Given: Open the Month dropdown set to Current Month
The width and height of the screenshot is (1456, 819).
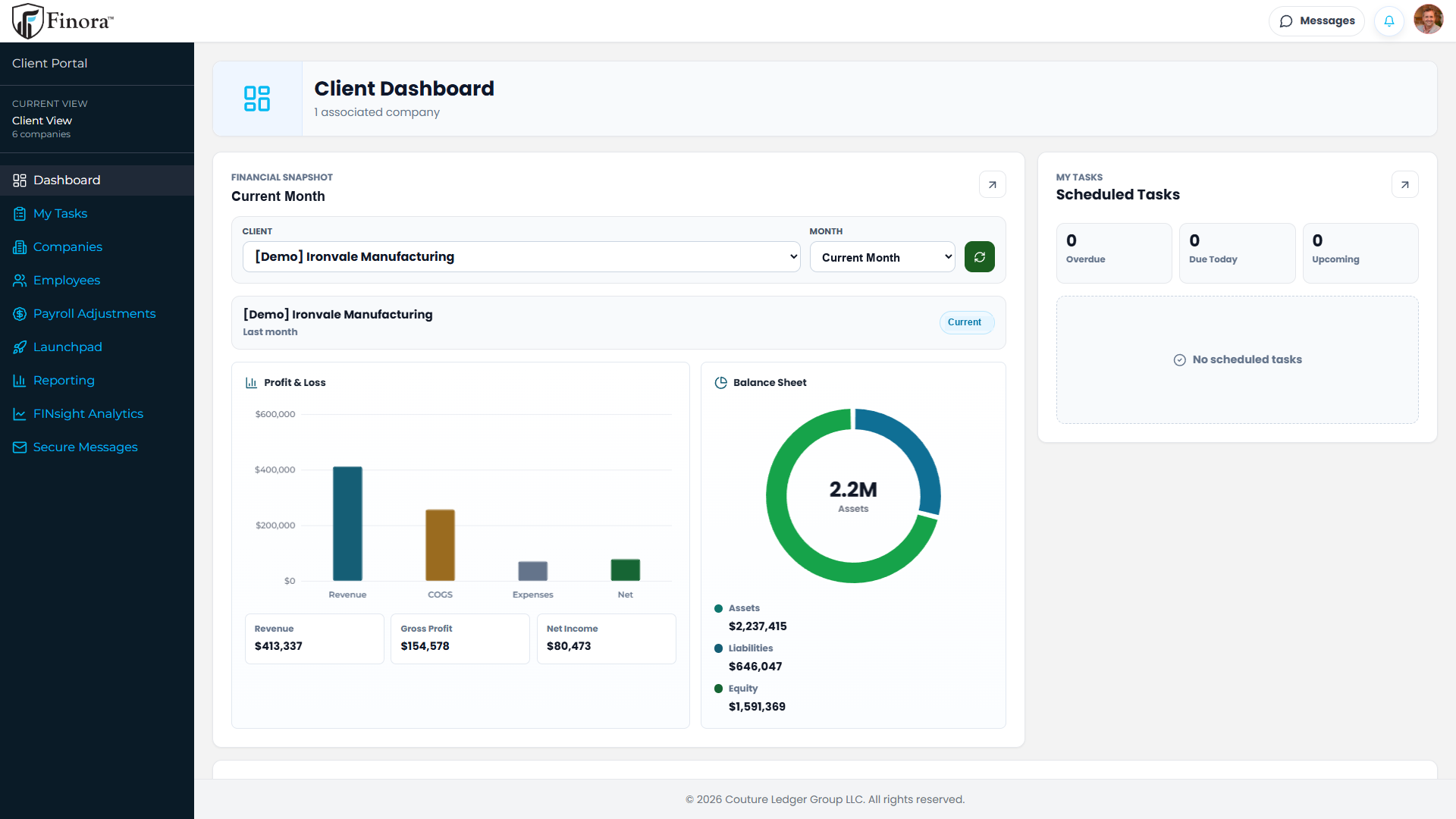Looking at the screenshot, I should (x=883, y=257).
